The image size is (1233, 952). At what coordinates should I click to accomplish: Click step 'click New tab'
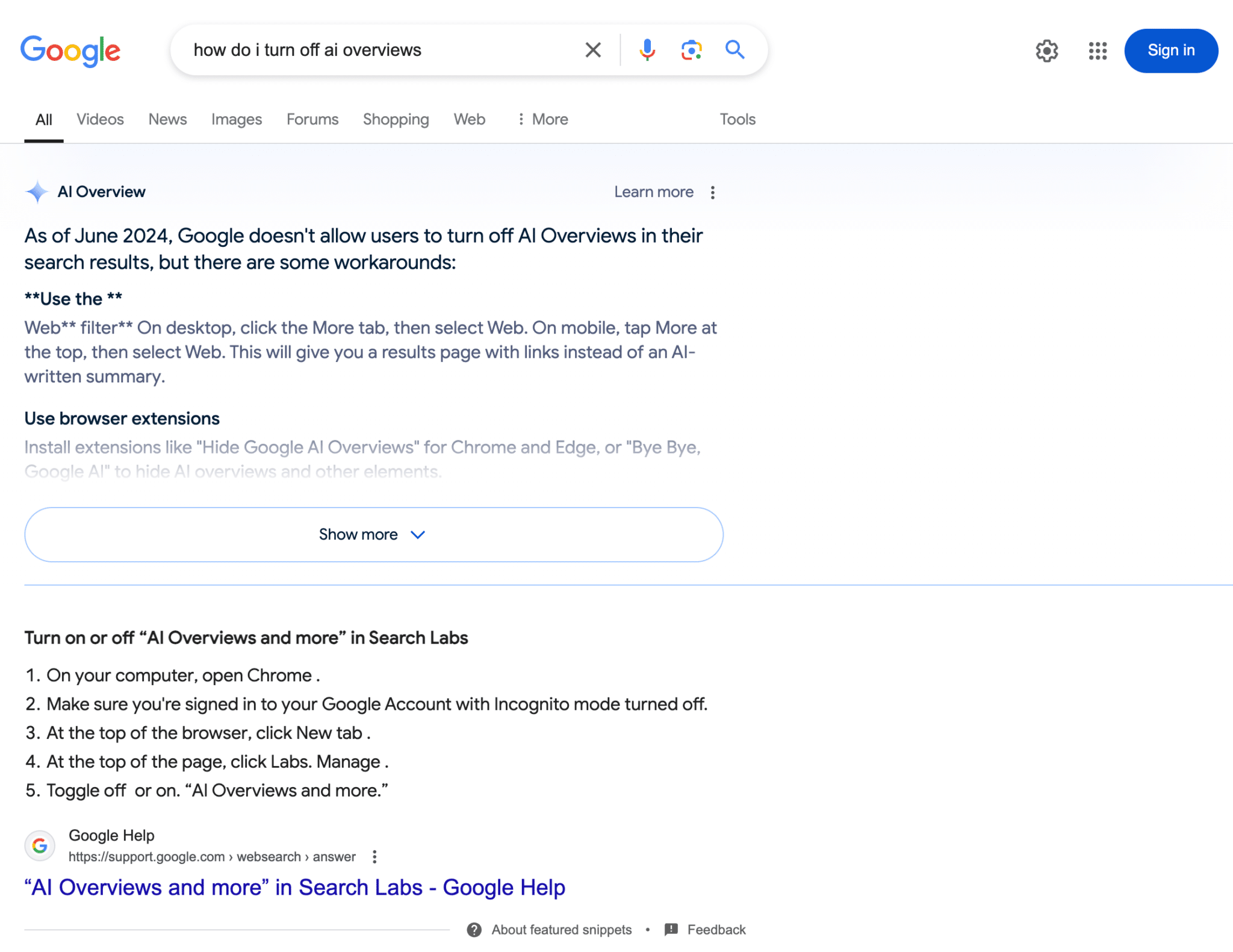tap(208, 733)
